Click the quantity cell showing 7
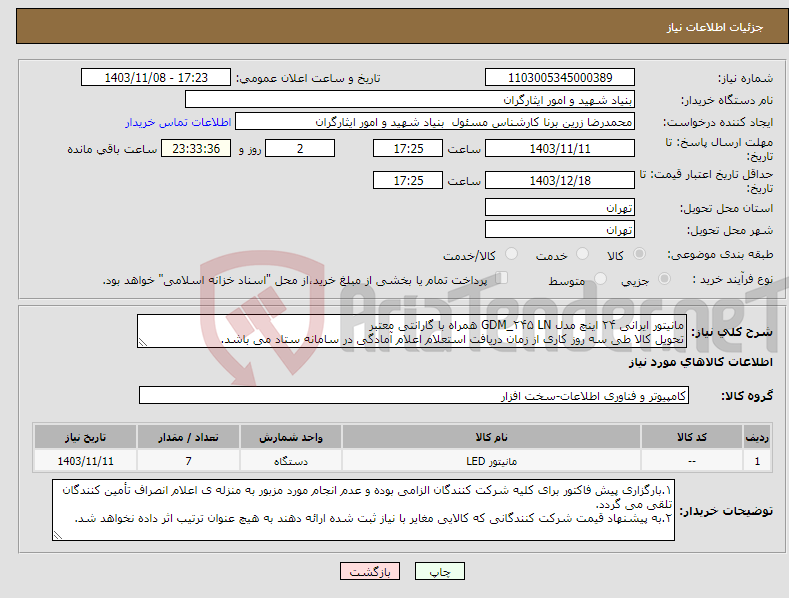 (188, 461)
